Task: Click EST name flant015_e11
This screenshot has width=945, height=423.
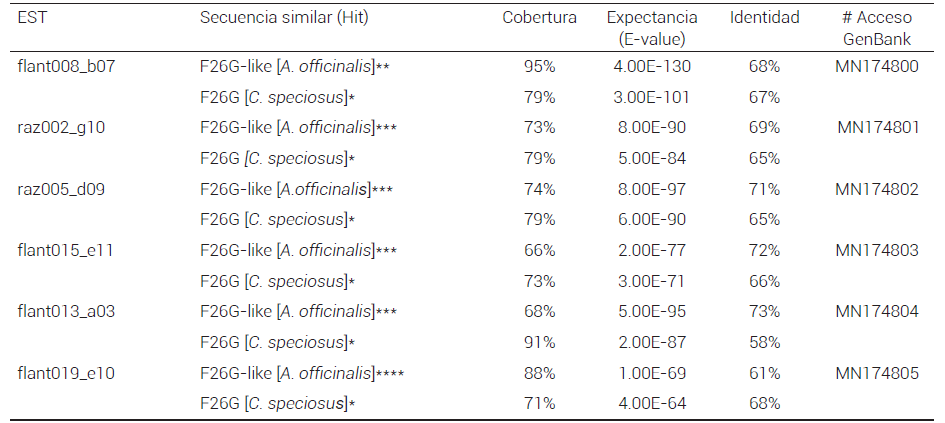Action: 66,250
